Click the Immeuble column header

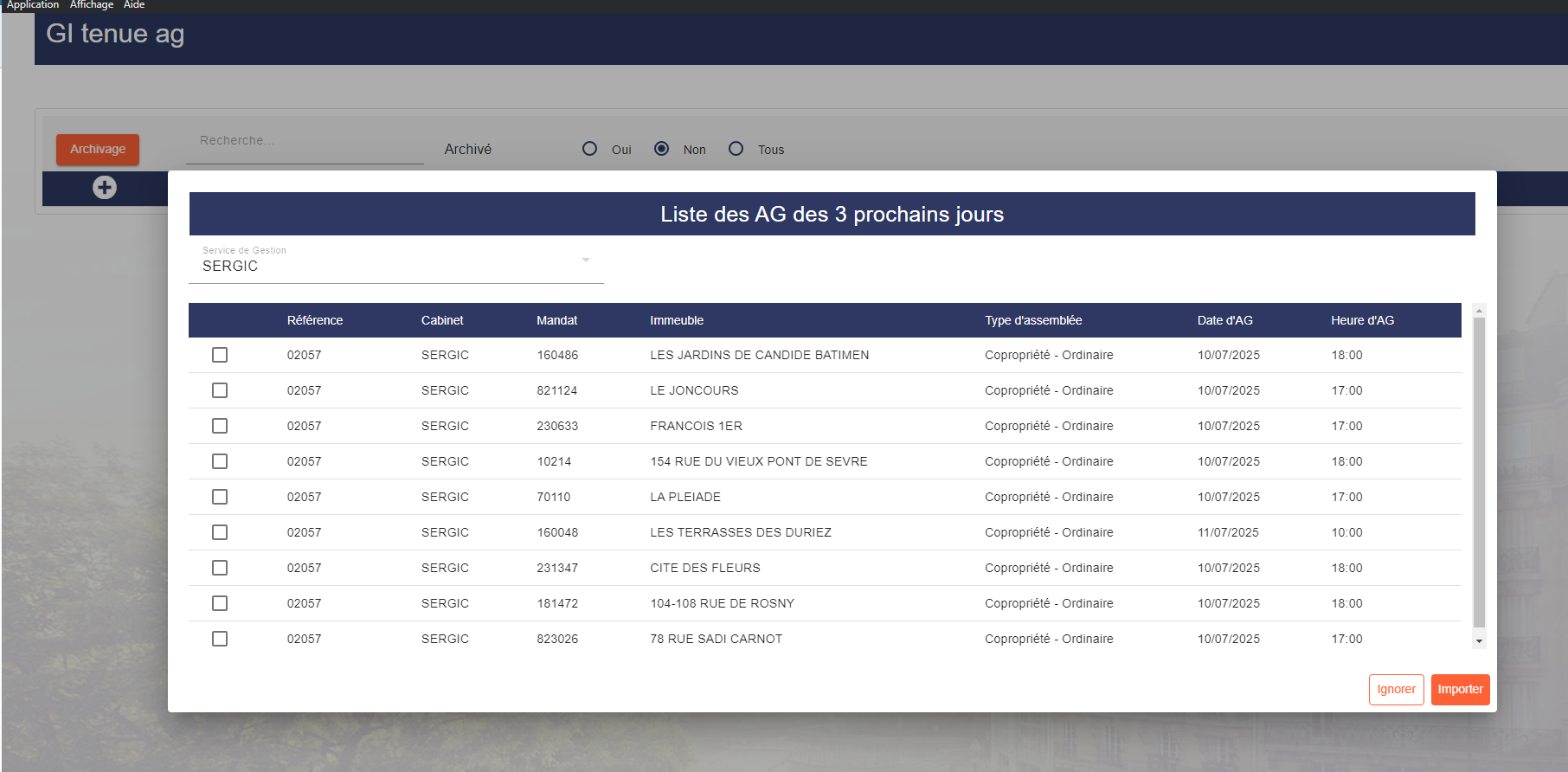677,320
